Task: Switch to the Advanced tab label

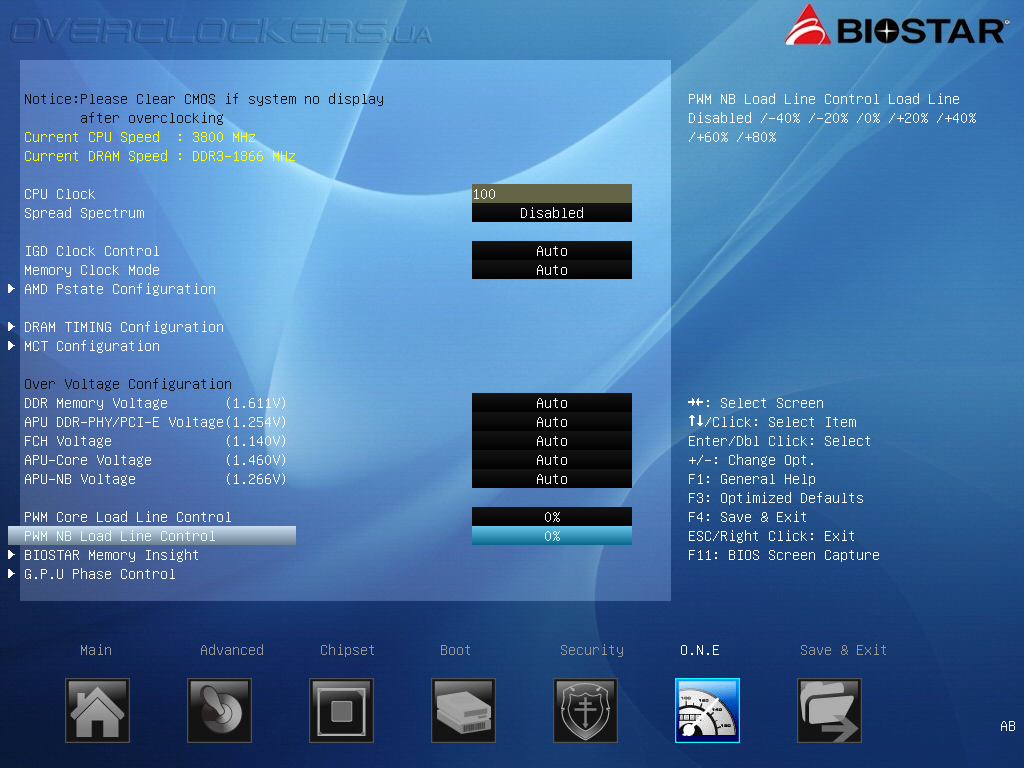Action: (232, 650)
